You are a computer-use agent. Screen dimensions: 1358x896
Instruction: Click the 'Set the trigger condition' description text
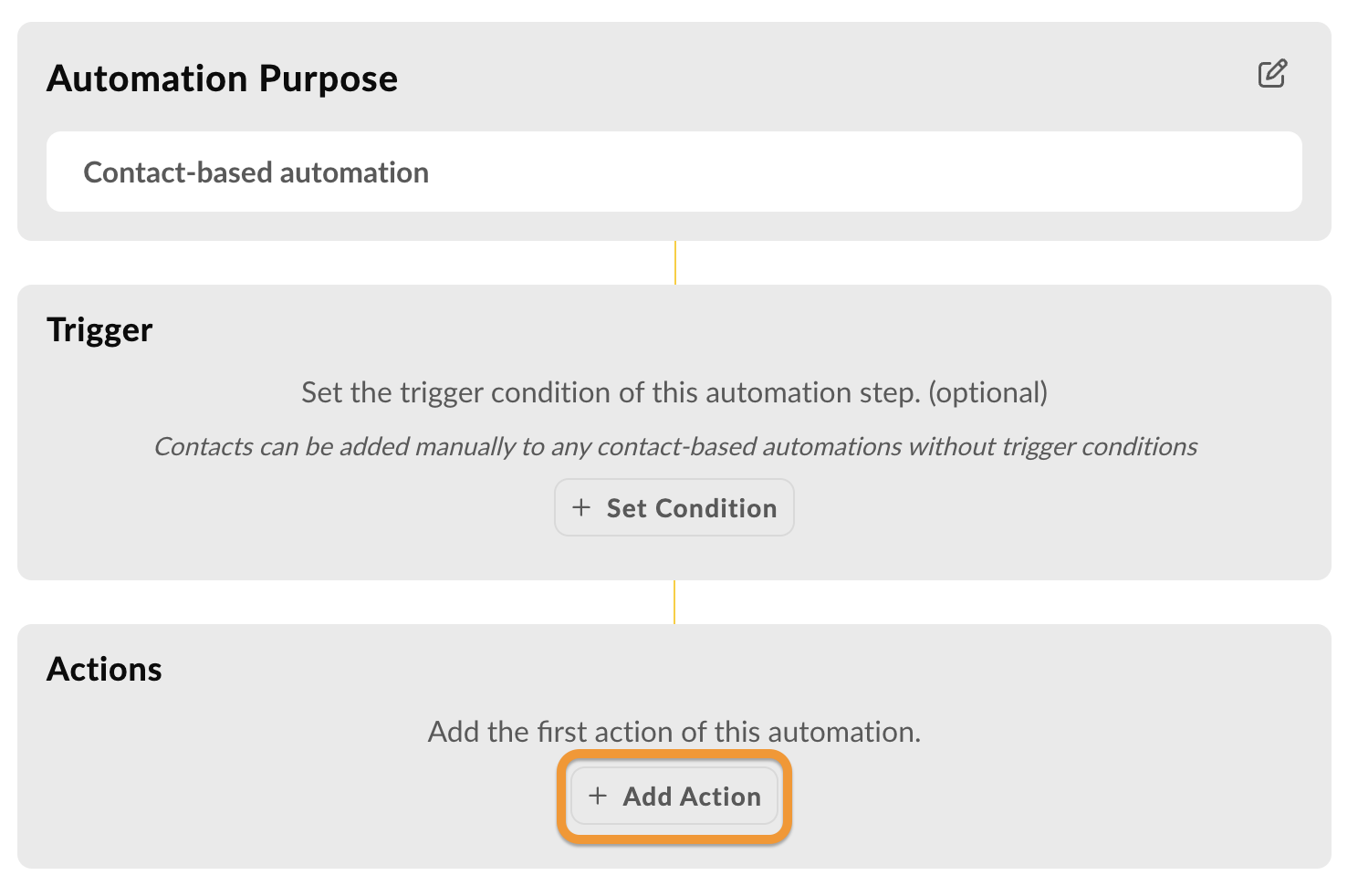[x=674, y=392]
